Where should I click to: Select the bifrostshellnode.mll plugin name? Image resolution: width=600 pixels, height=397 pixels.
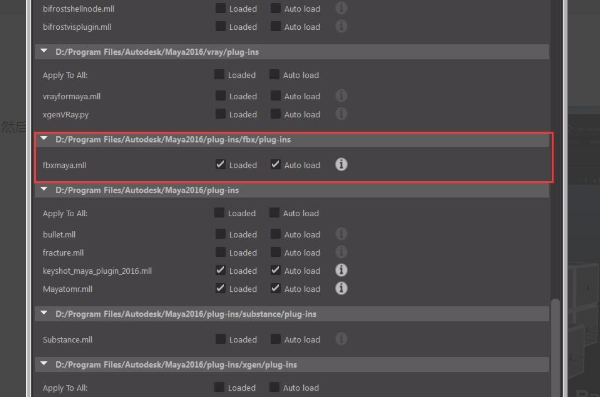click(78, 9)
